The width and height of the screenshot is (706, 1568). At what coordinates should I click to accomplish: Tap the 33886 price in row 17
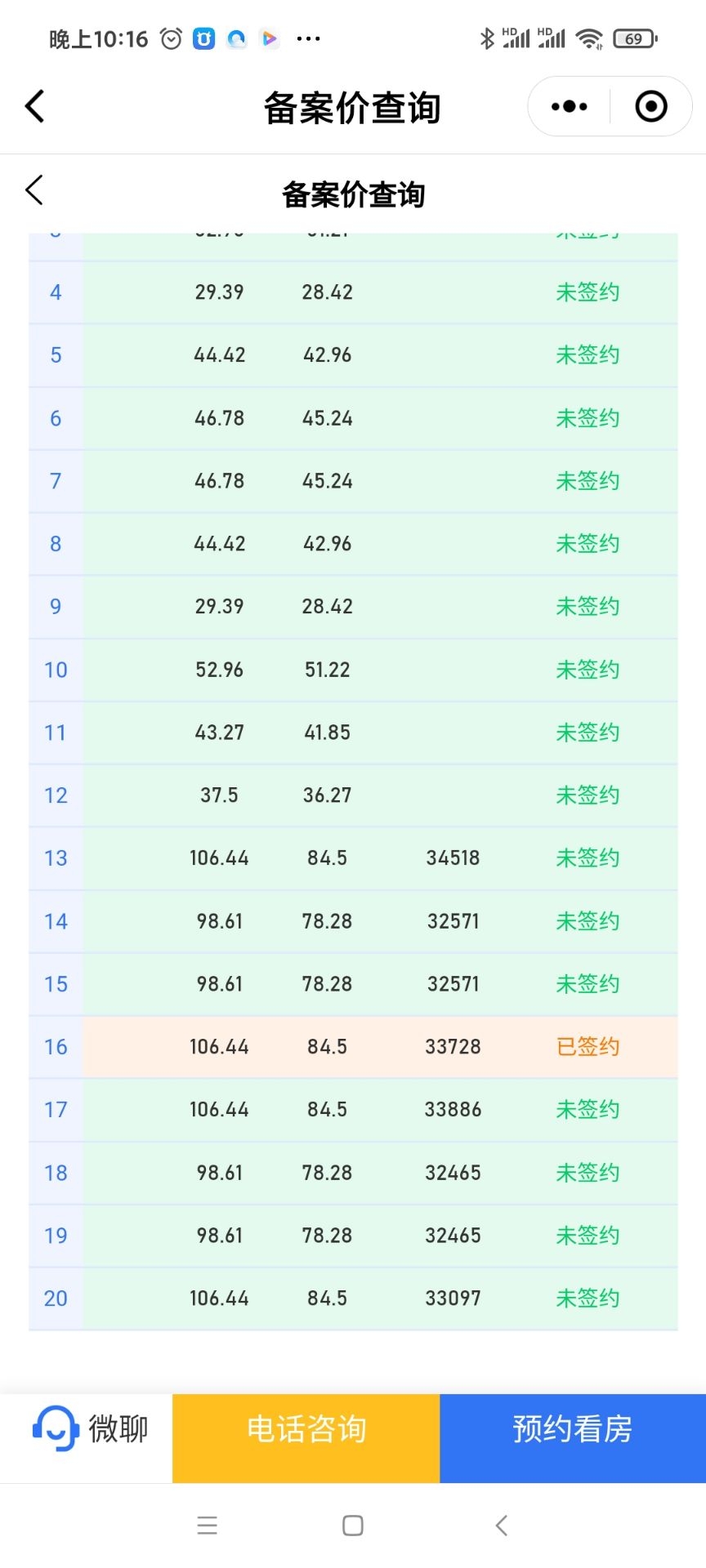(x=453, y=1110)
